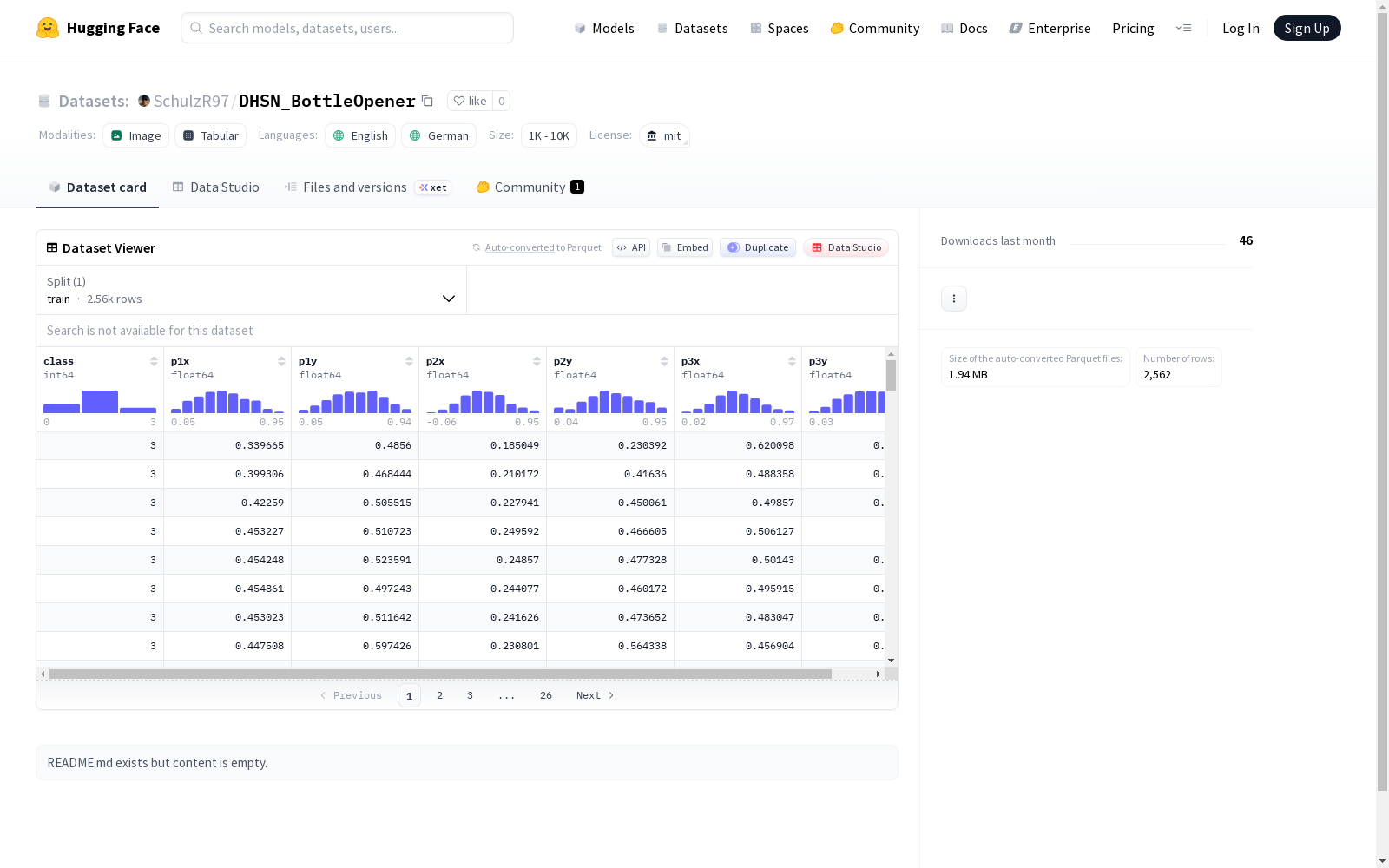Click the current page 1 button
Image resolution: width=1389 pixels, height=868 pixels.
[x=409, y=695]
